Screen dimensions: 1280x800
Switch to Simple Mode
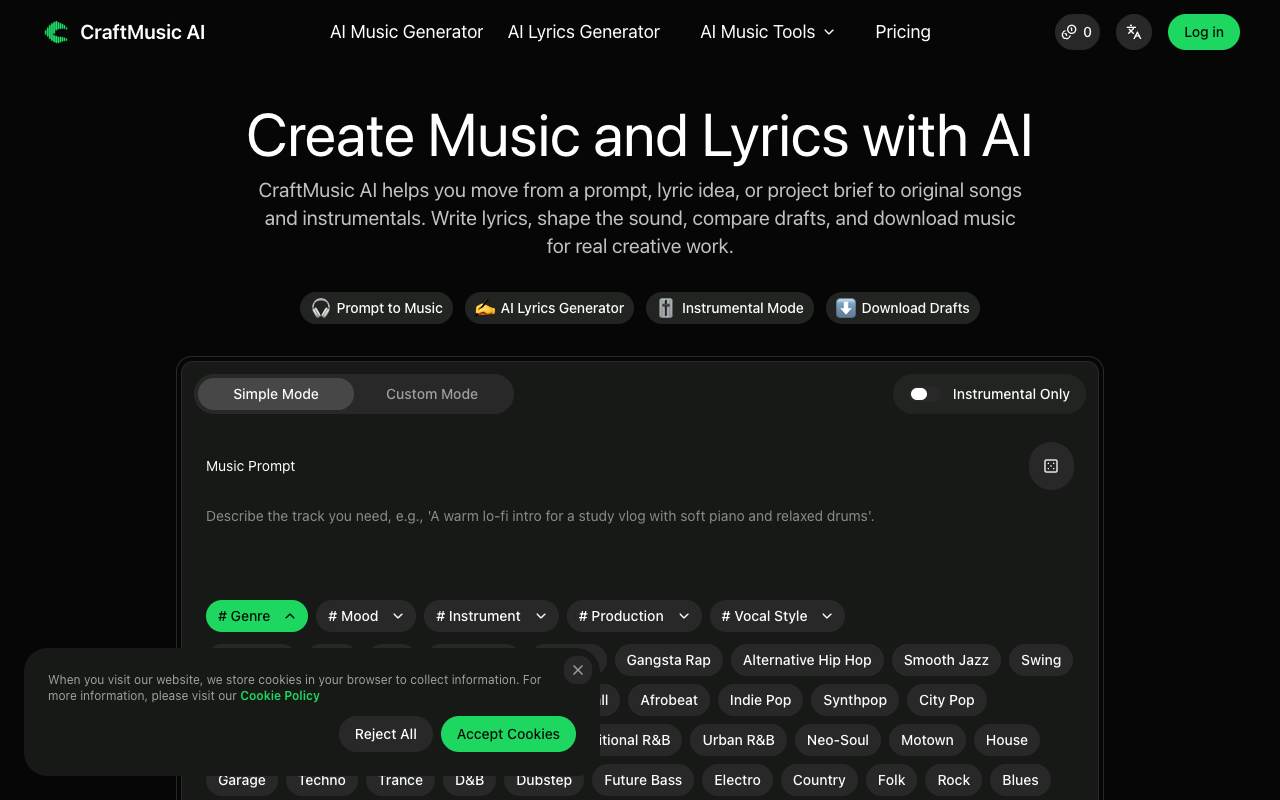pos(276,394)
